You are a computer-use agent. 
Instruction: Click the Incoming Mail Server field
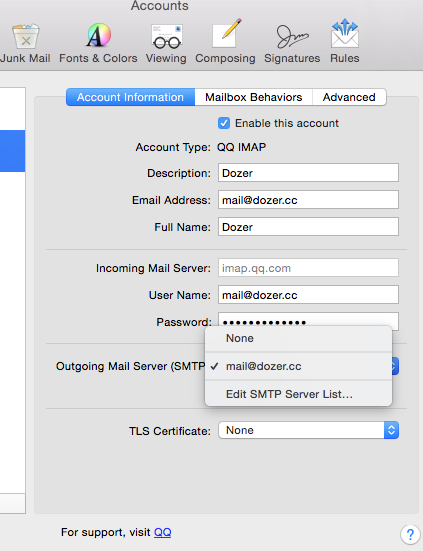(308, 268)
